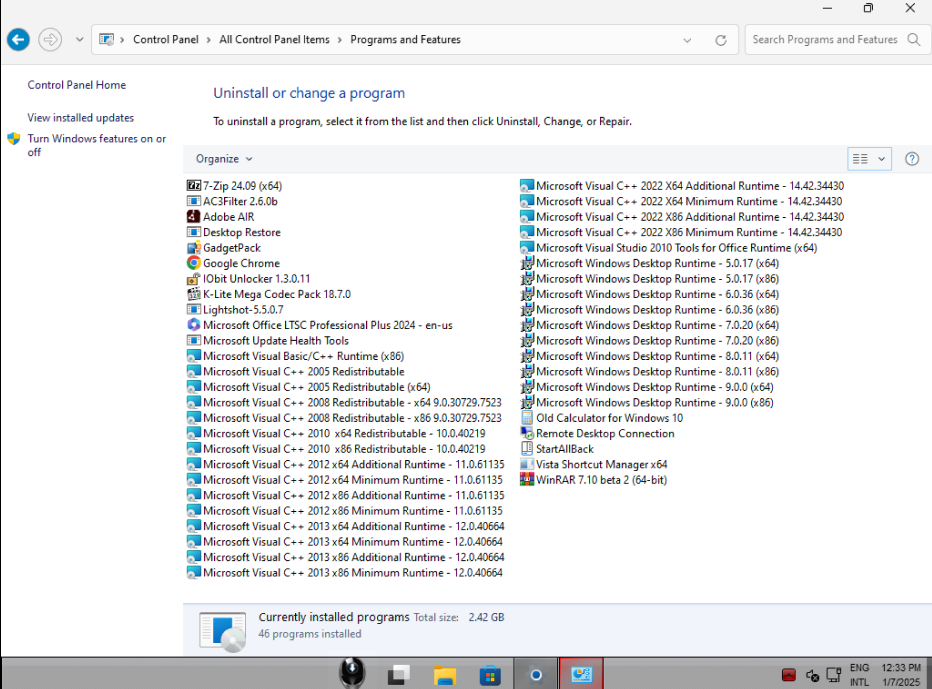Select Visual C++ 2022 X64 Additional Runtime

(682, 185)
